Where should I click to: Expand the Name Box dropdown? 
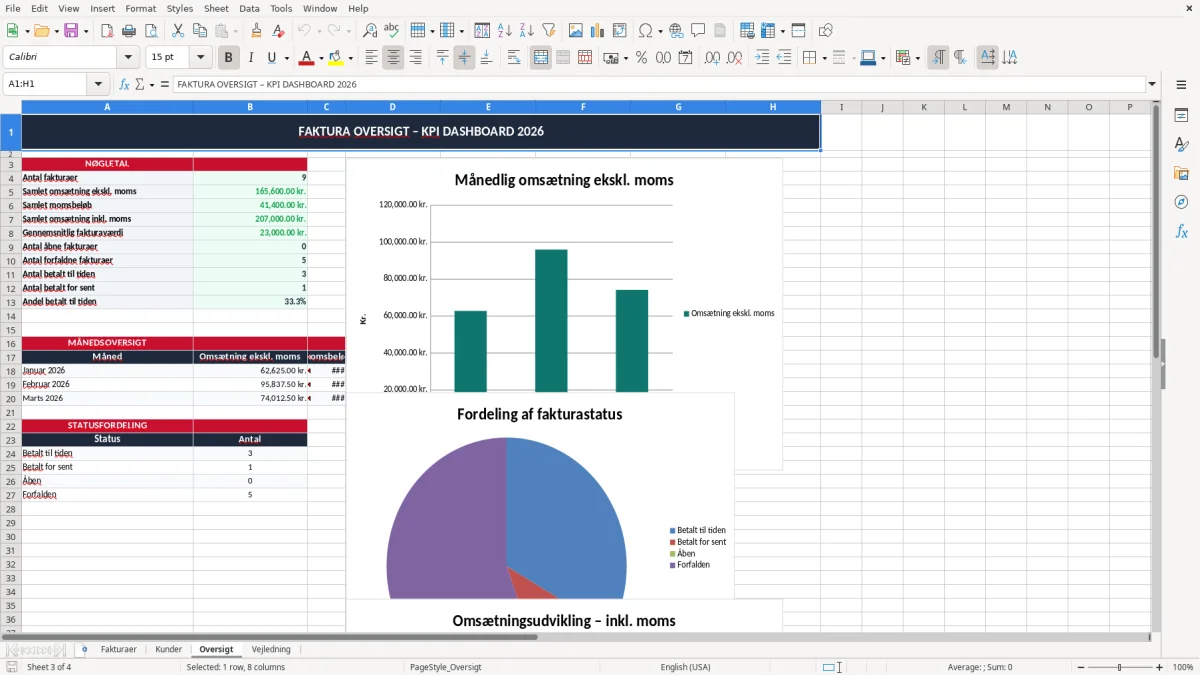point(98,85)
